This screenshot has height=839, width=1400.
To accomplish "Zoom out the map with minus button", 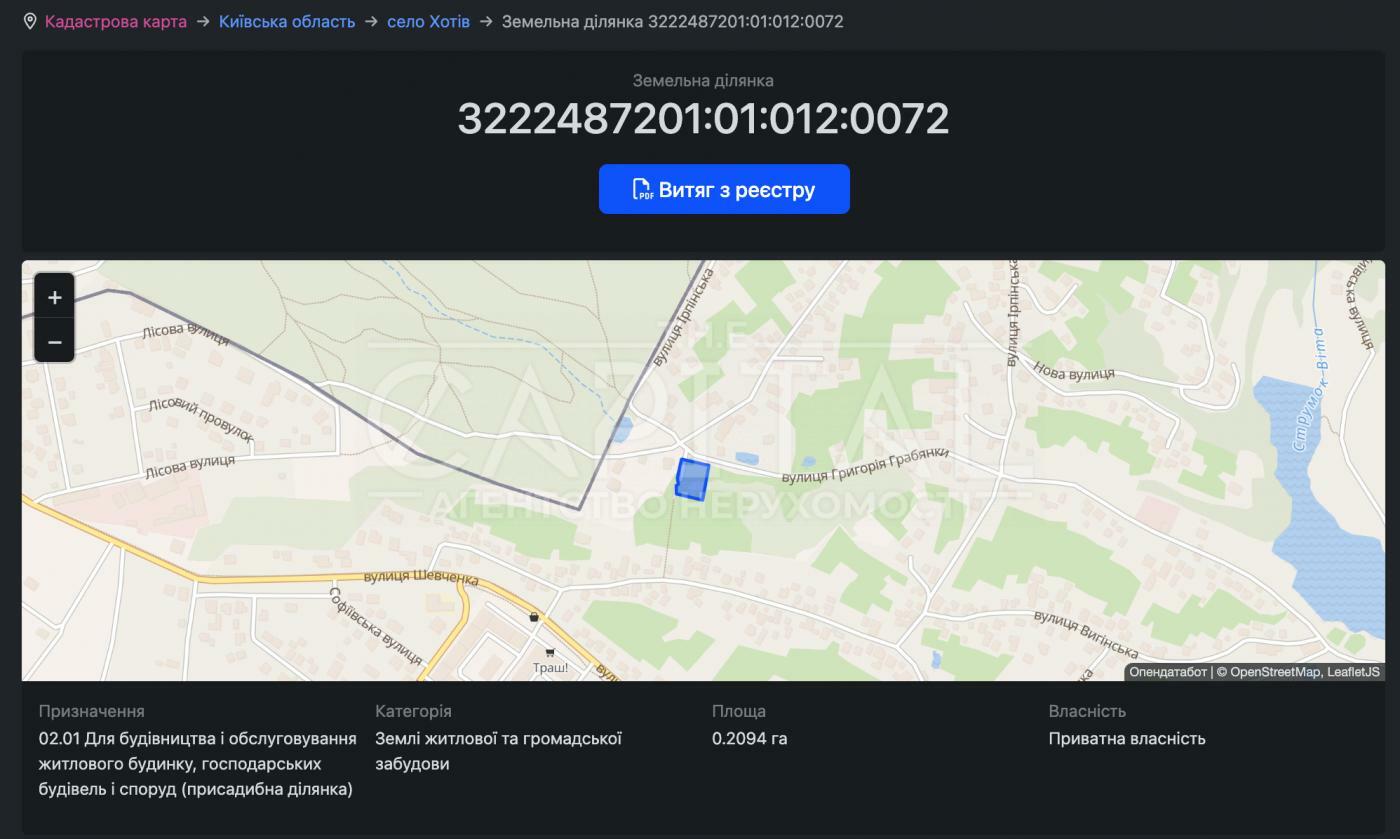I will pyautogui.click(x=54, y=342).
